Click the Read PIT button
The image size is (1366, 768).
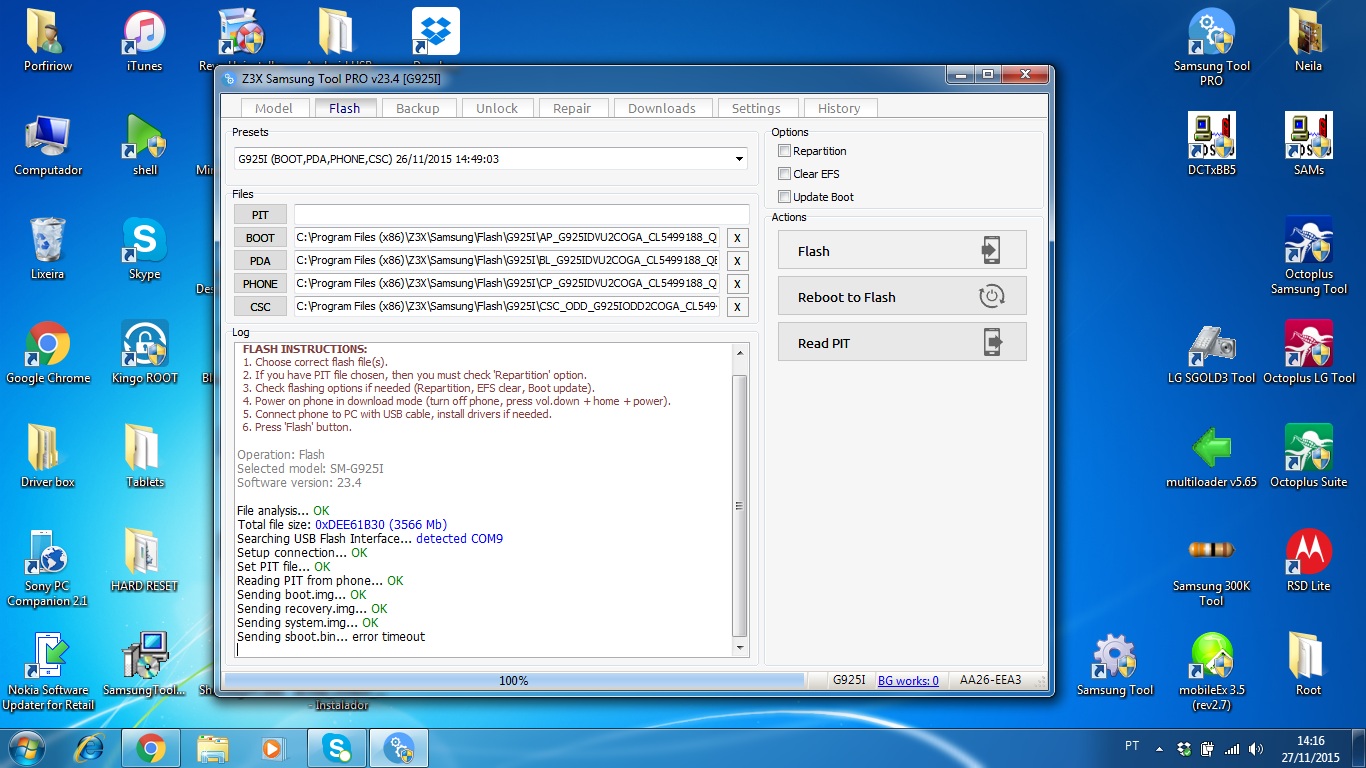902,342
